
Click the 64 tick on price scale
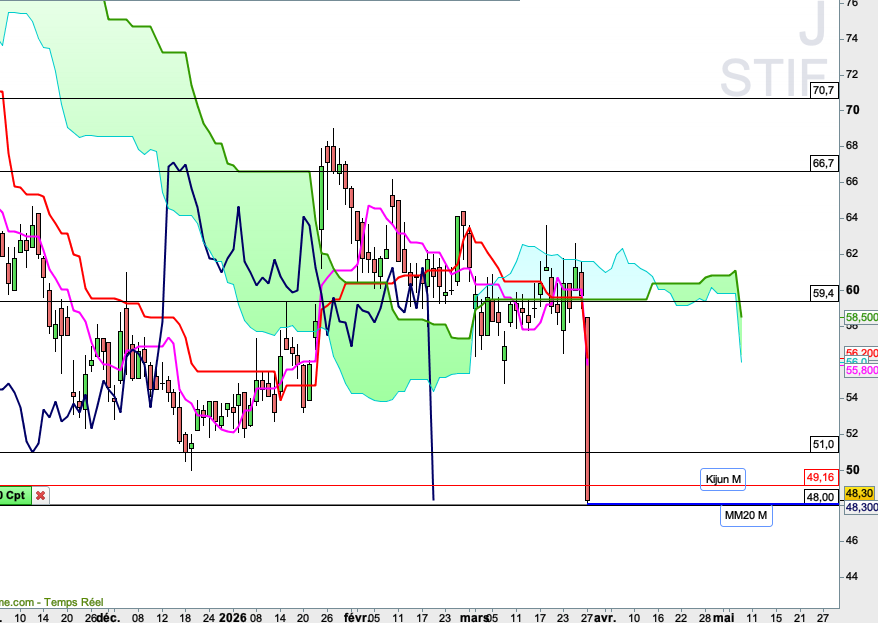tap(852, 218)
